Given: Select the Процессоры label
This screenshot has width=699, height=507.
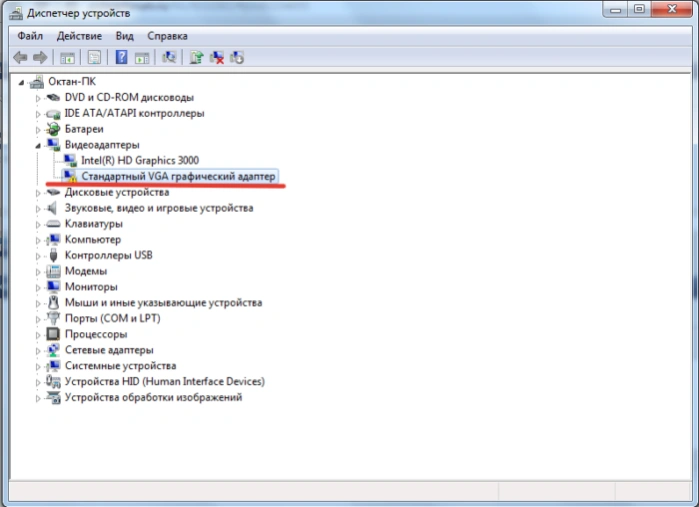Looking at the screenshot, I should pos(96,334).
